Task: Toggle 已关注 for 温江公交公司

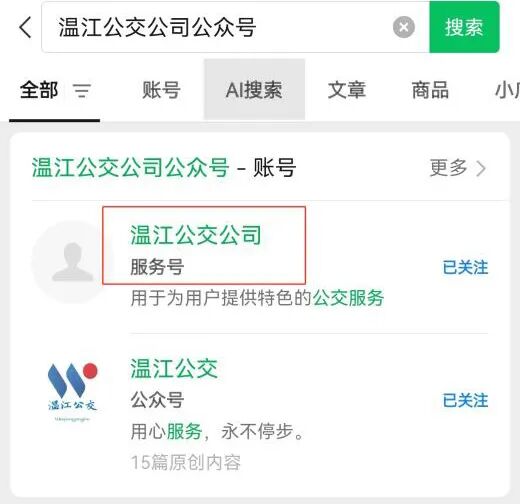Action: click(465, 267)
